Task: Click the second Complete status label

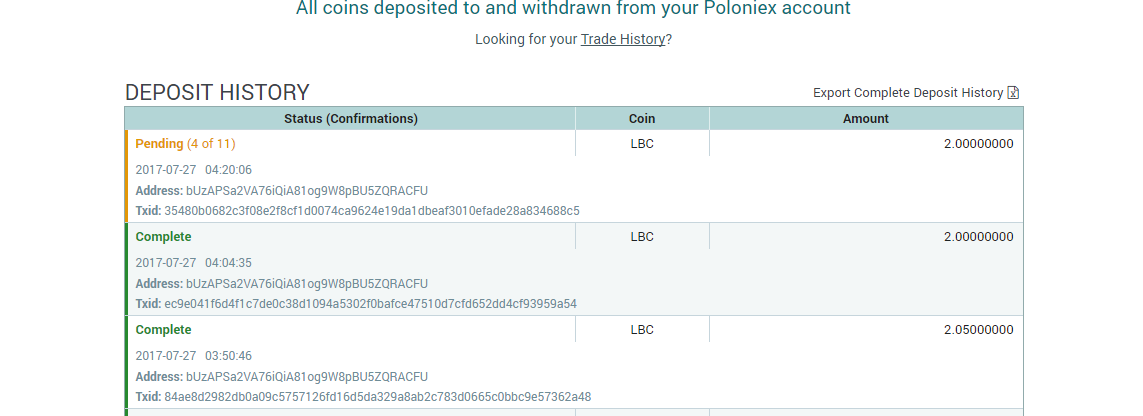Action: pos(163,330)
